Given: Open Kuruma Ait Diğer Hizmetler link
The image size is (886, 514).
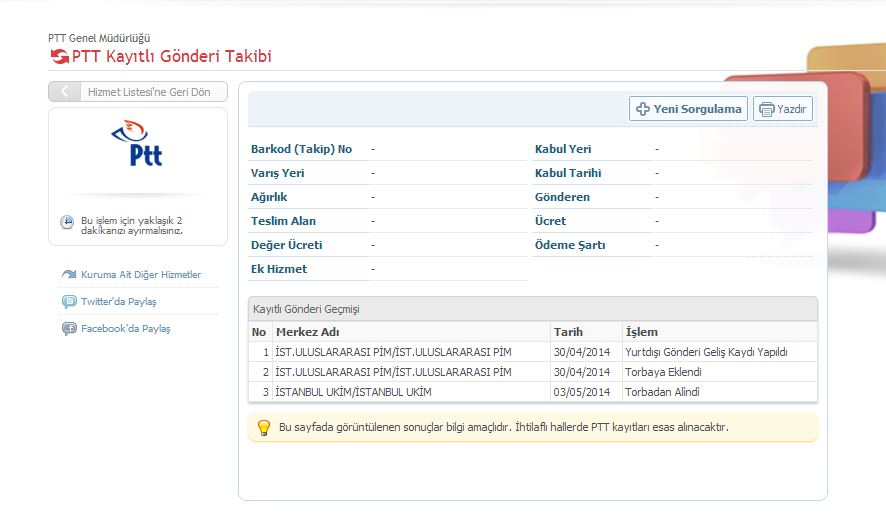Looking at the screenshot, I should tap(141, 275).
